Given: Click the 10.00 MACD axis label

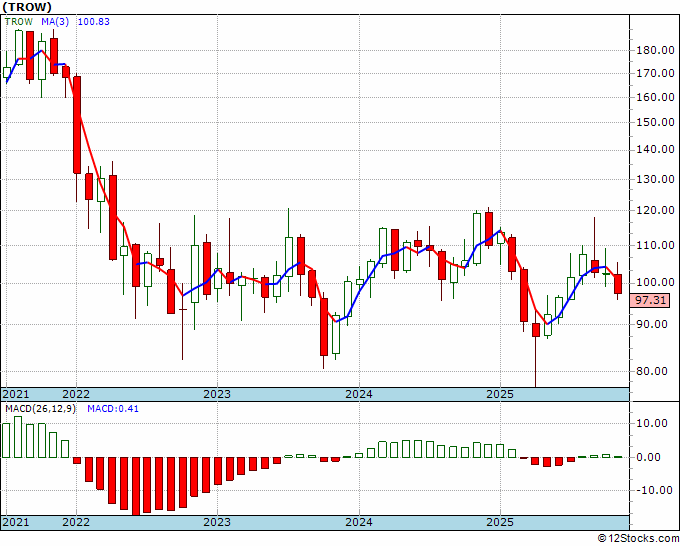Looking at the screenshot, I should coord(652,423).
